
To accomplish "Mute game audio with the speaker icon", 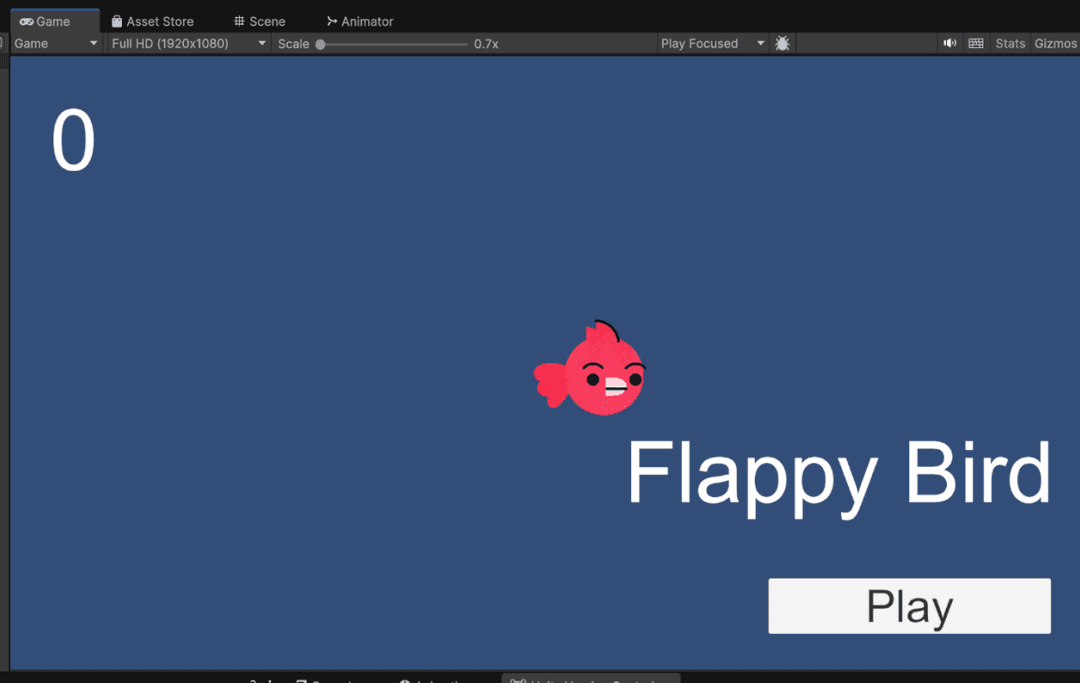I will pos(949,43).
